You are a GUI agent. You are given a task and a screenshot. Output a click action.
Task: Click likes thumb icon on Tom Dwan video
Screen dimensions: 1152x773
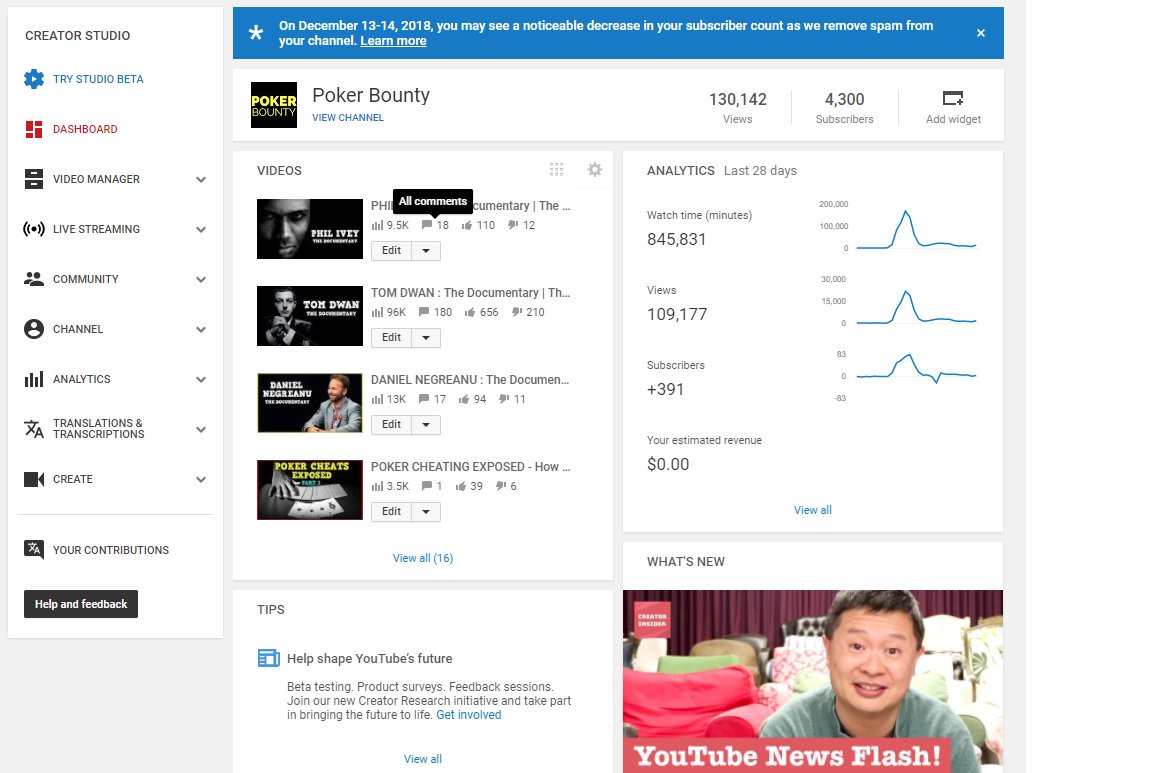click(x=469, y=312)
